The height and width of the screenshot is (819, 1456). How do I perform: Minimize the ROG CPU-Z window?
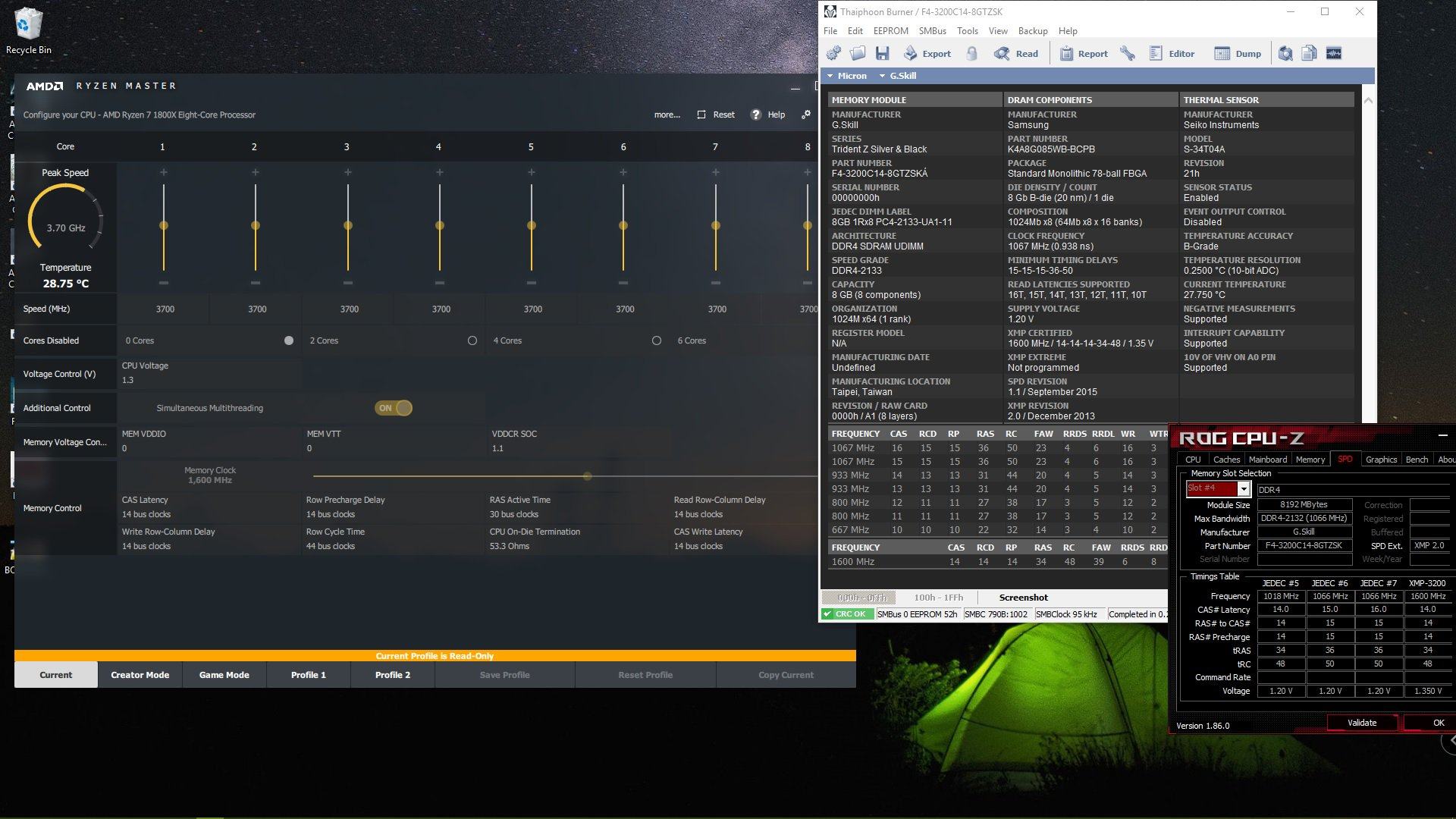tap(1442, 435)
